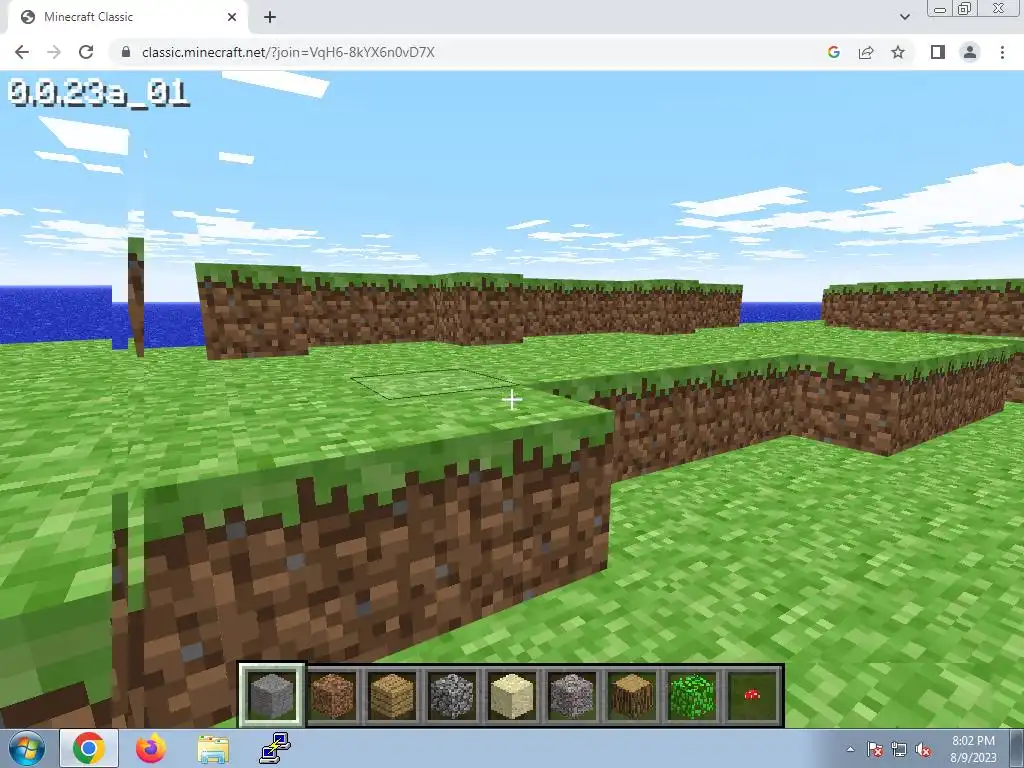Open the Windows Start menu
Viewport: 1024px width, 768px height.
(26, 748)
